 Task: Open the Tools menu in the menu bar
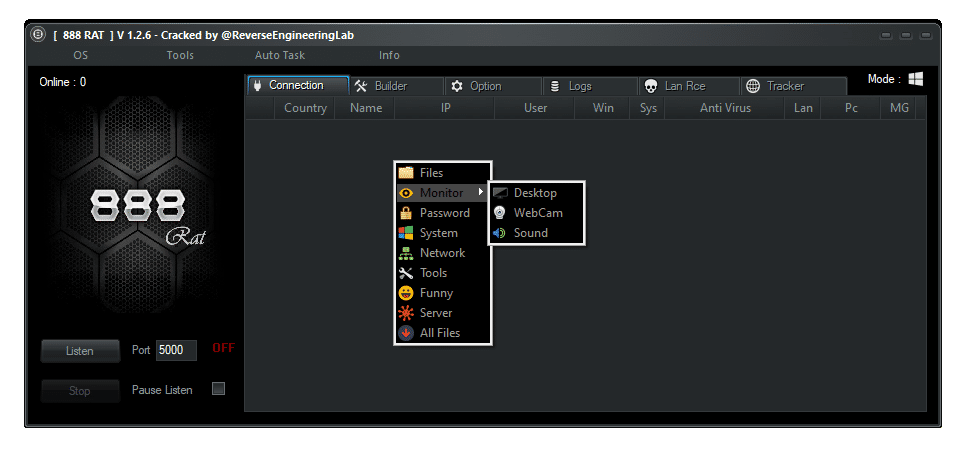click(180, 55)
